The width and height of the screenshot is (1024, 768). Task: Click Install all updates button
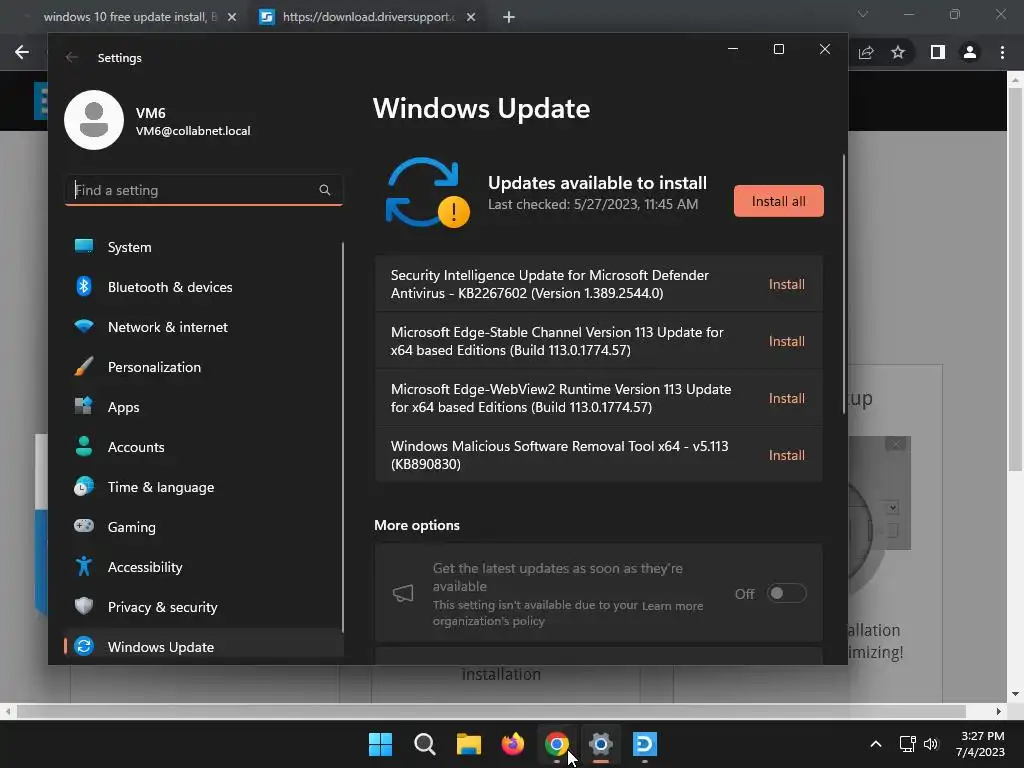coord(778,201)
